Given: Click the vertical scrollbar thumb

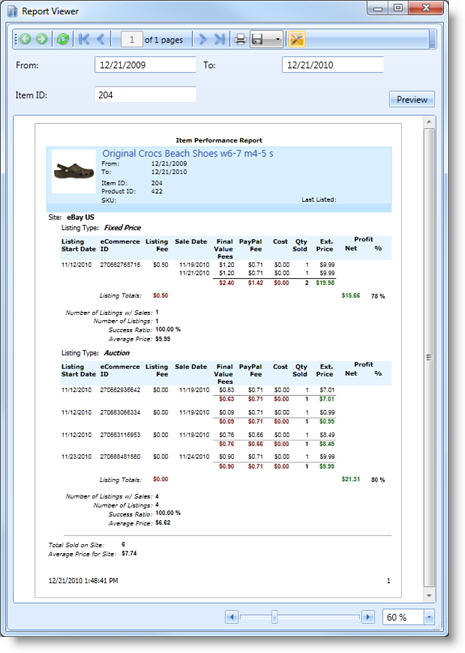Looking at the screenshot, I should coord(429,357).
